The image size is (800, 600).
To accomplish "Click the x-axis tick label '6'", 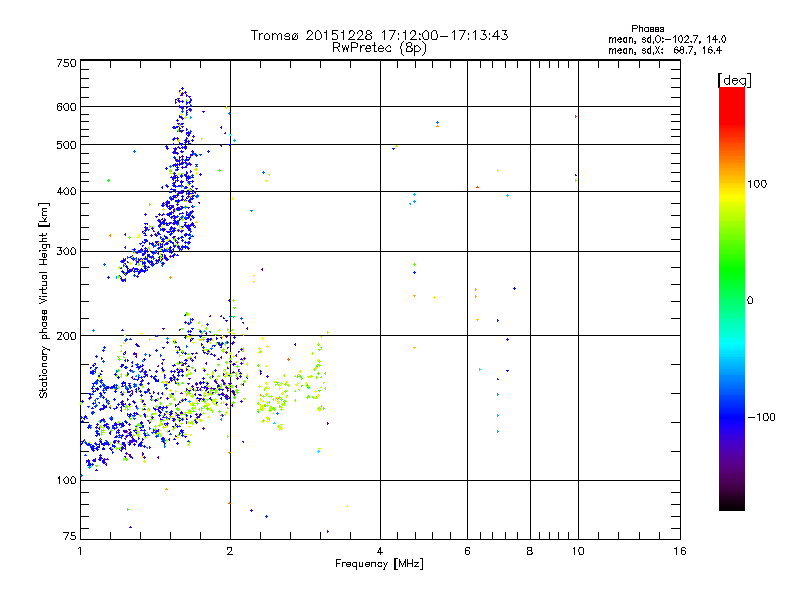I will pyautogui.click(x=467, y=551).
